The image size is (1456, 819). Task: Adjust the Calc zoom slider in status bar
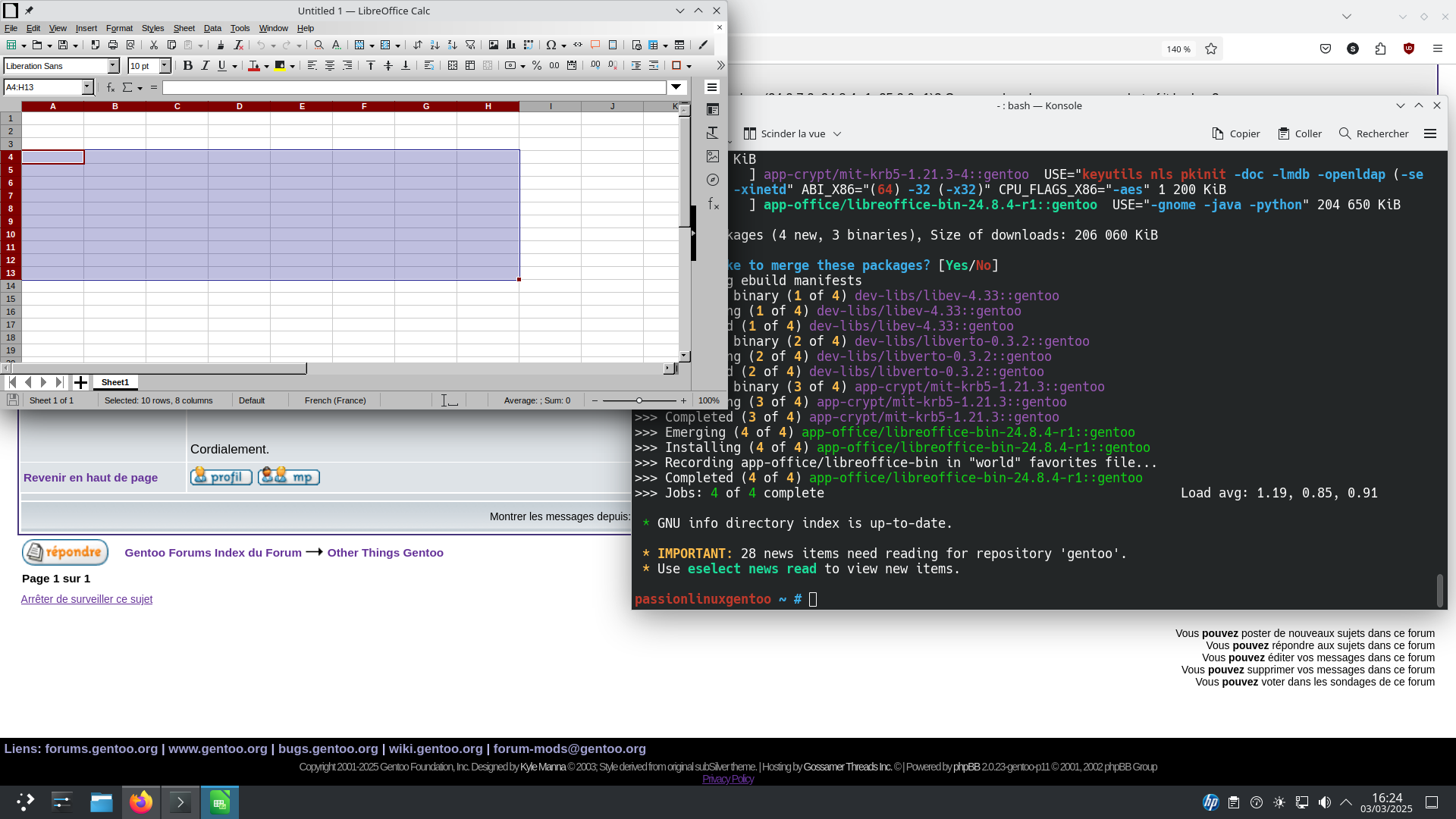click(639, 400)
